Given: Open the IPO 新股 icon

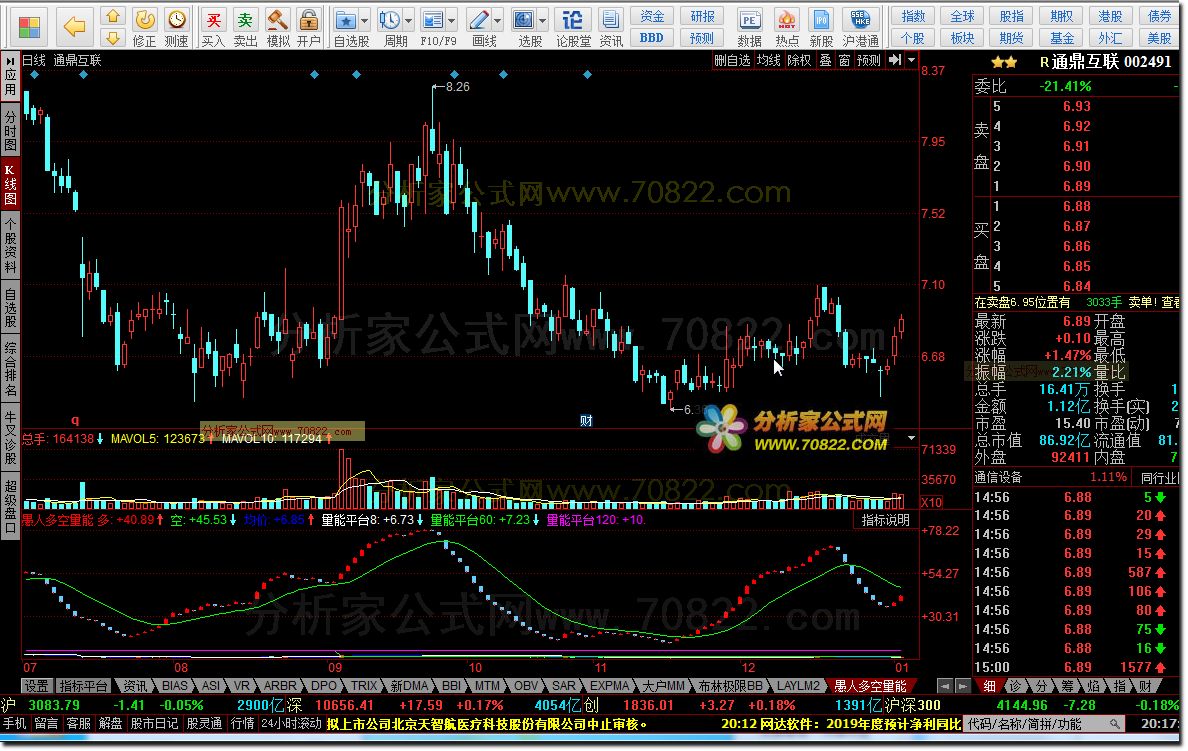Looking at the screenshot, I should click(821, 28).
